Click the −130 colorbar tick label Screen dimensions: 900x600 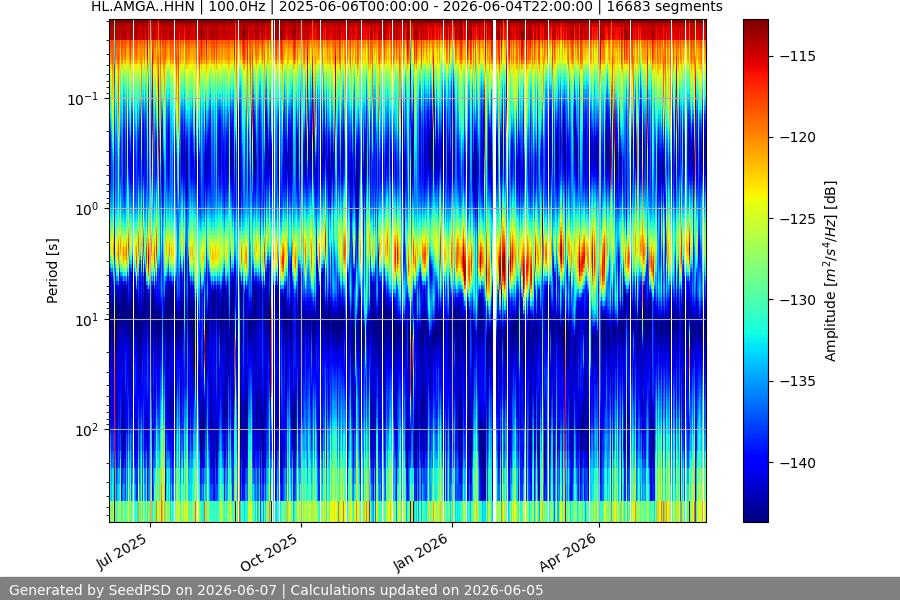(798, 300)
